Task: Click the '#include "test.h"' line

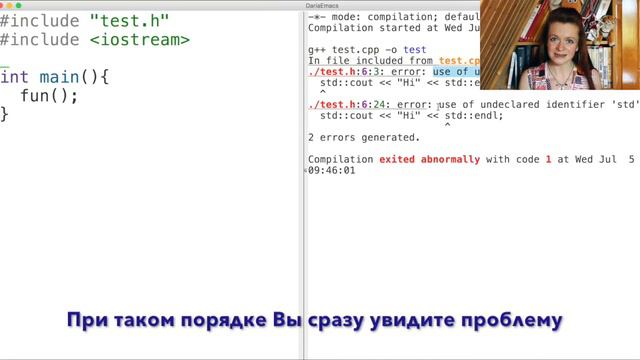Action: [84, 21]
